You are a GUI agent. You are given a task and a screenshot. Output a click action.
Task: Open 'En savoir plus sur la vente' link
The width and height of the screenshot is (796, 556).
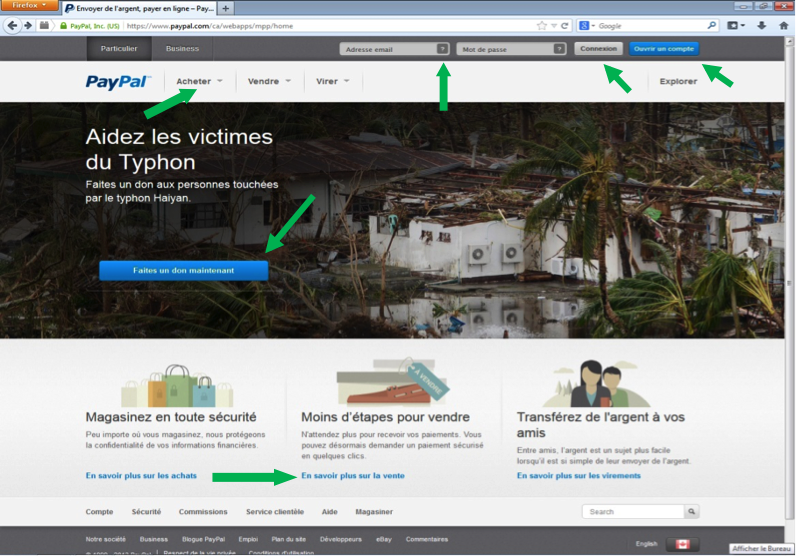click(352, 476)
